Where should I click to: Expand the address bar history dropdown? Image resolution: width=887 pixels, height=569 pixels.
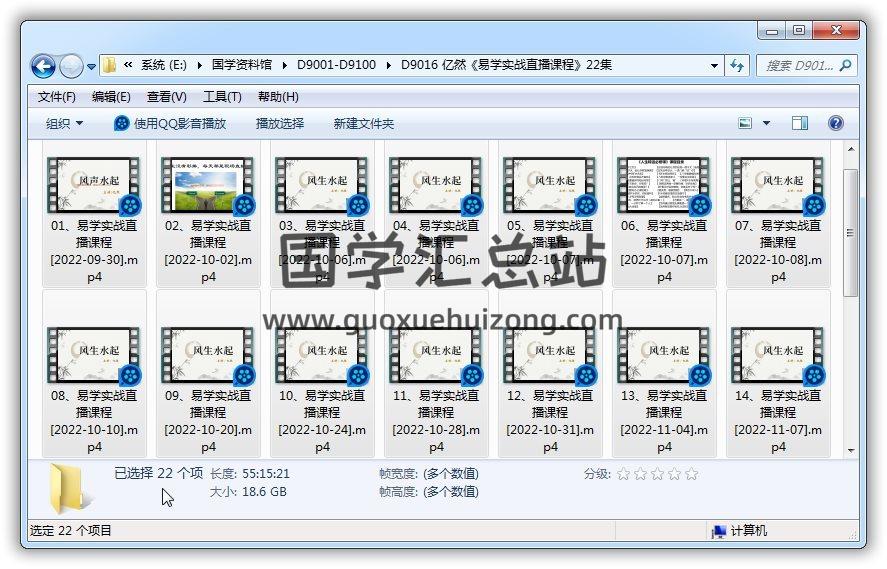(x=714, y=66)
